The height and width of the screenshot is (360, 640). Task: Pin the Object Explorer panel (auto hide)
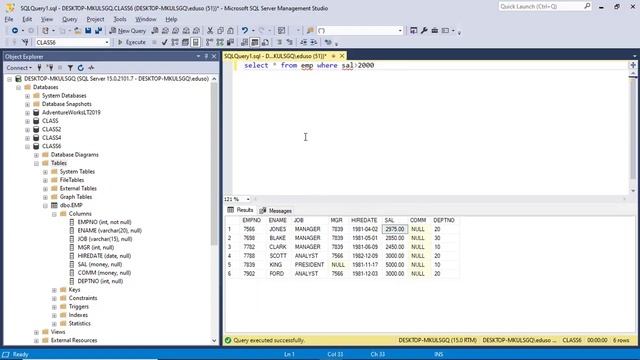206,56
